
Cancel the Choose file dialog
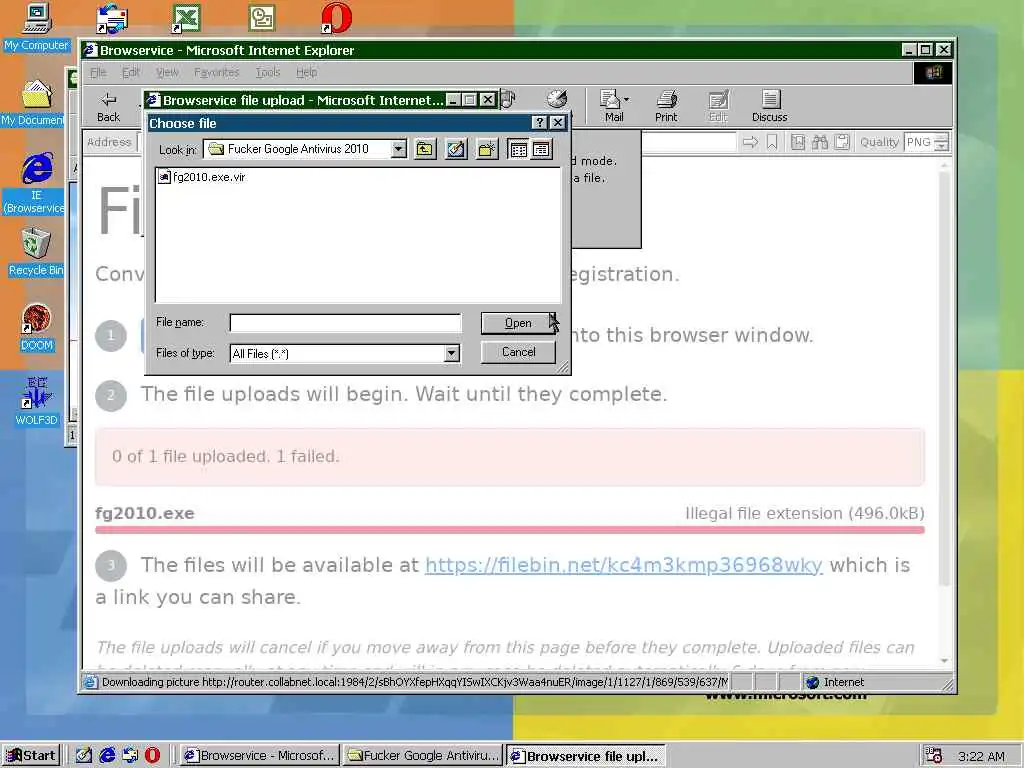pos(518,352)
